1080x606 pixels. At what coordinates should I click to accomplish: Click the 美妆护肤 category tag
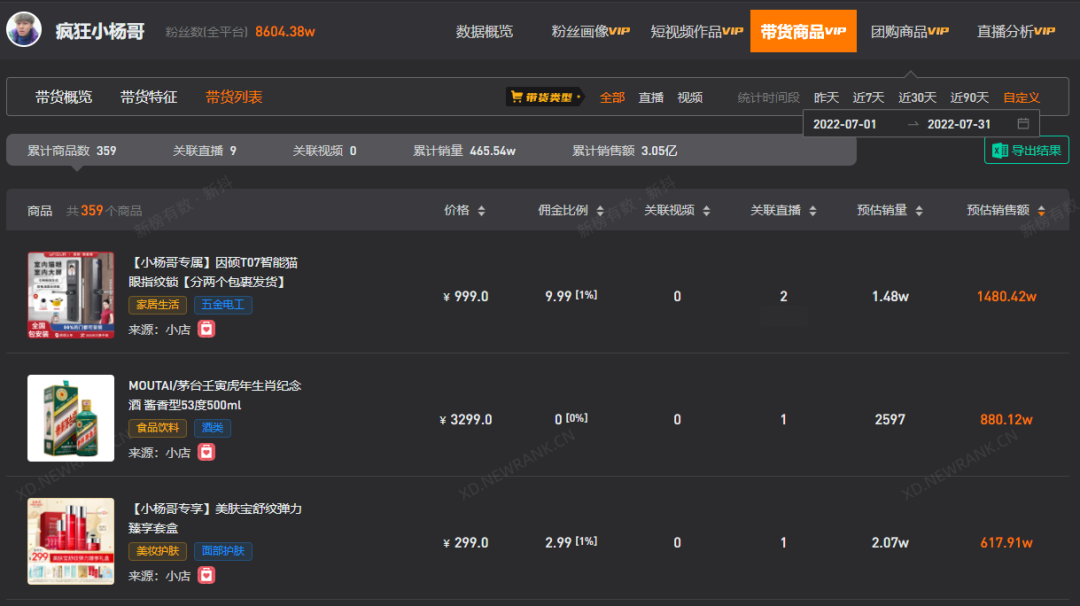157,551
